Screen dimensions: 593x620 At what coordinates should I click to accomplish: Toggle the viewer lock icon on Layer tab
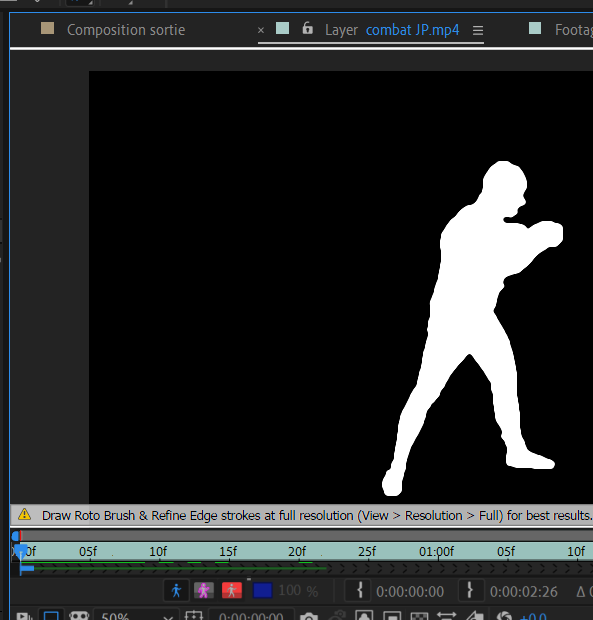[307, 28]
